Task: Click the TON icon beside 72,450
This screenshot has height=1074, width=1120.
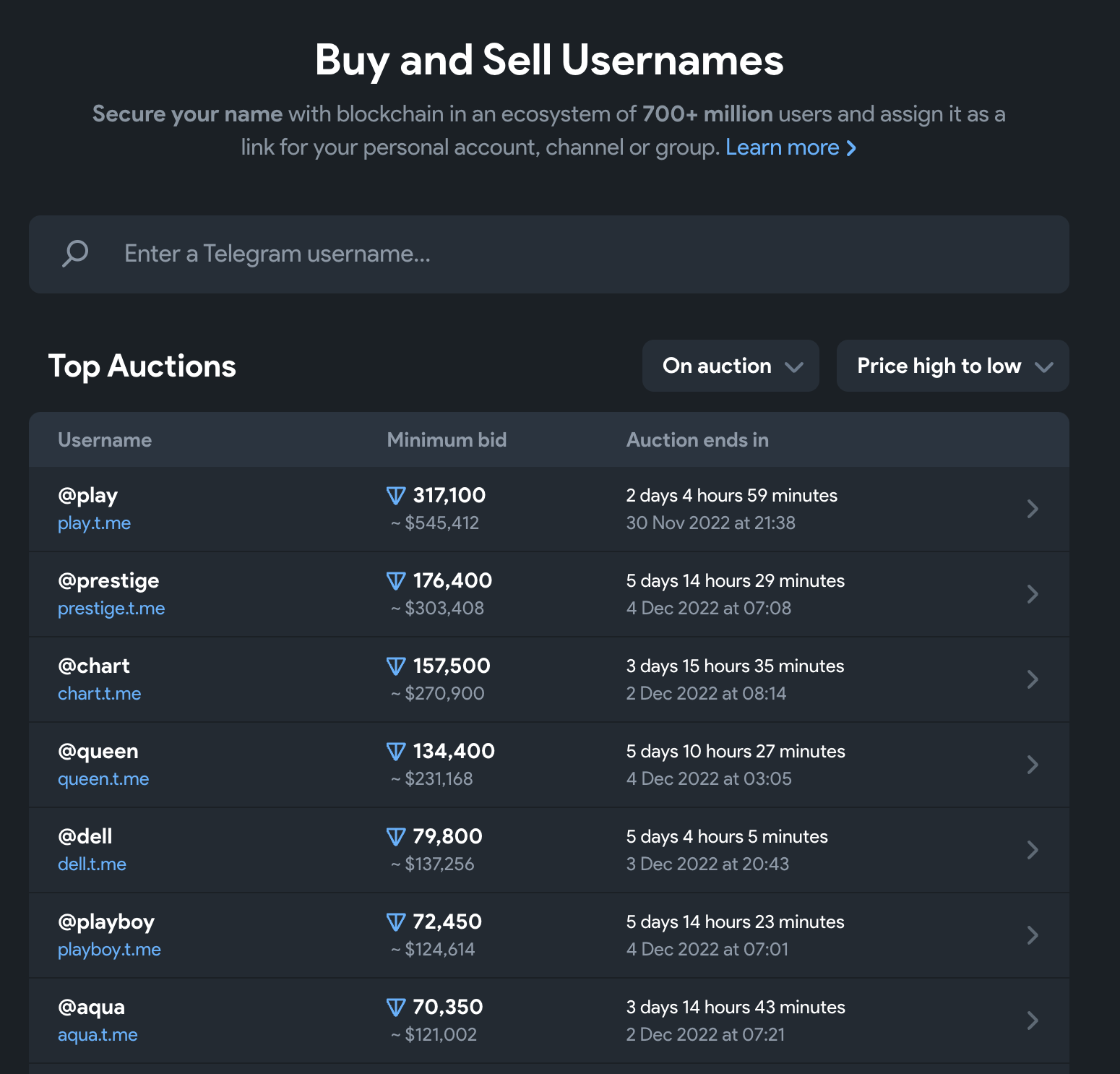Action: (x=396, y=922)
